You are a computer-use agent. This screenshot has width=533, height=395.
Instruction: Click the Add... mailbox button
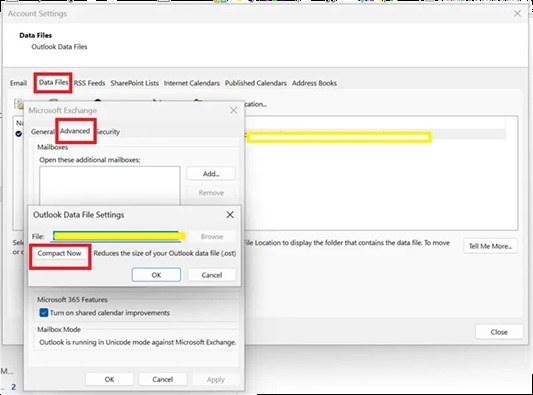tap(211, 174)
